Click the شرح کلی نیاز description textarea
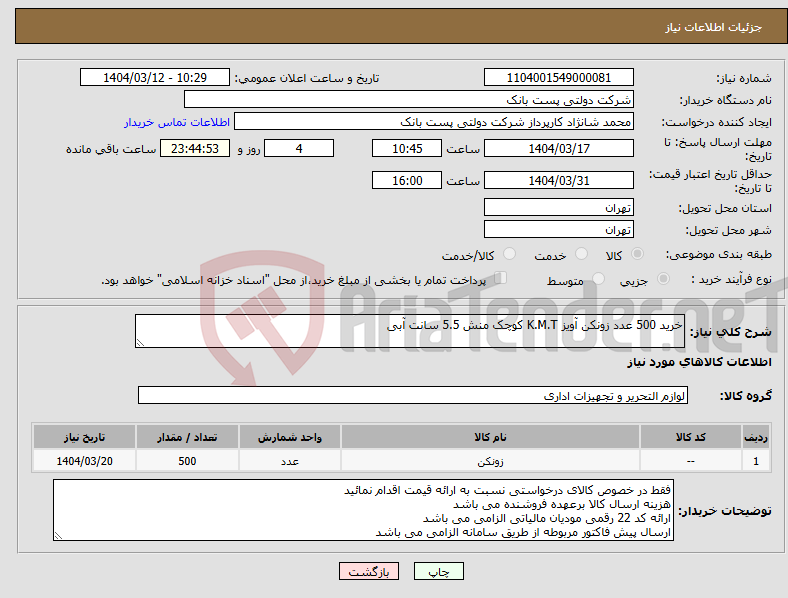The height and width of the screenshot is (598, 788). pyautogui.click(x=410, y=331)
